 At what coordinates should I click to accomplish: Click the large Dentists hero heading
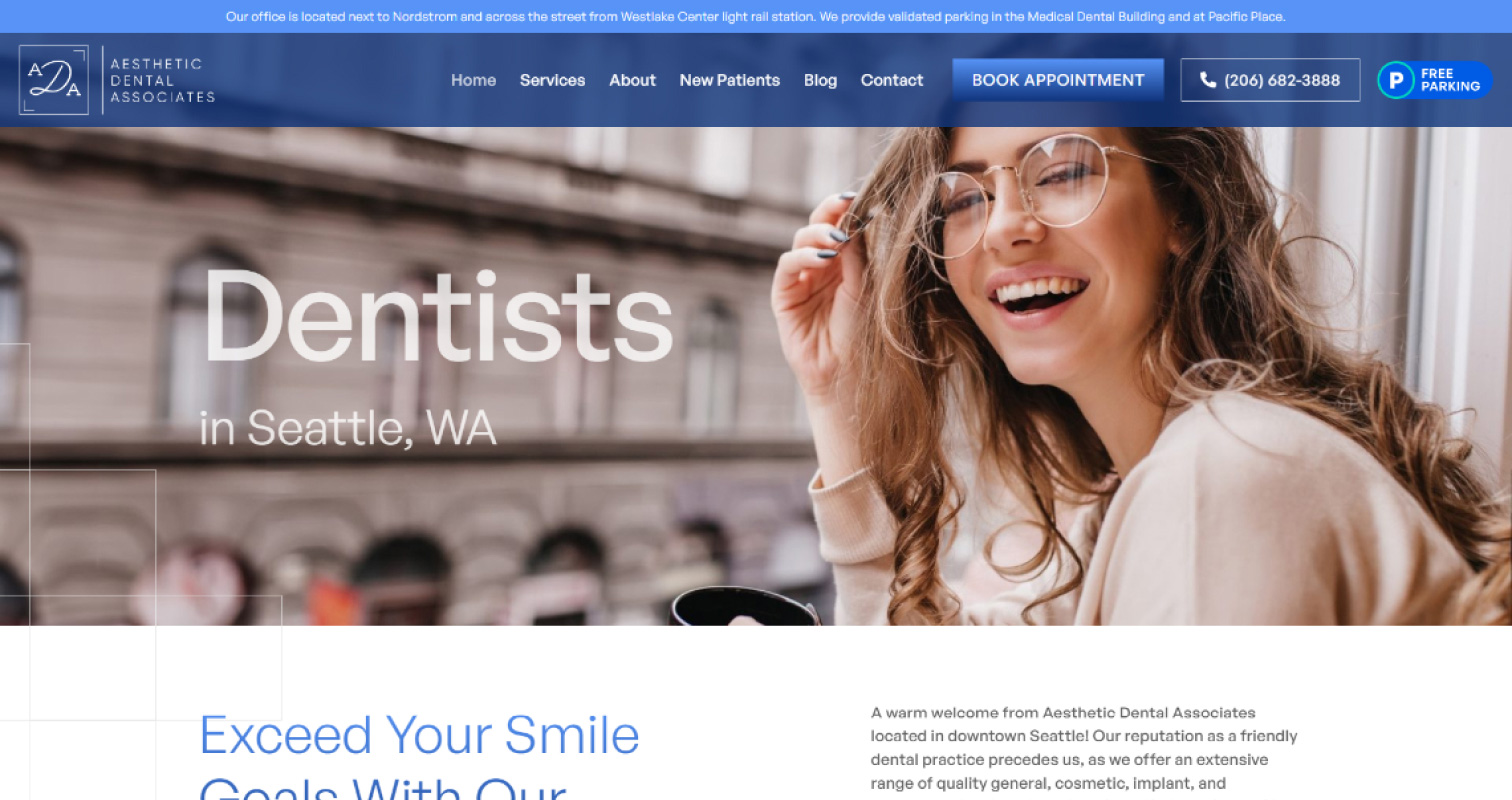pos(437,317)
